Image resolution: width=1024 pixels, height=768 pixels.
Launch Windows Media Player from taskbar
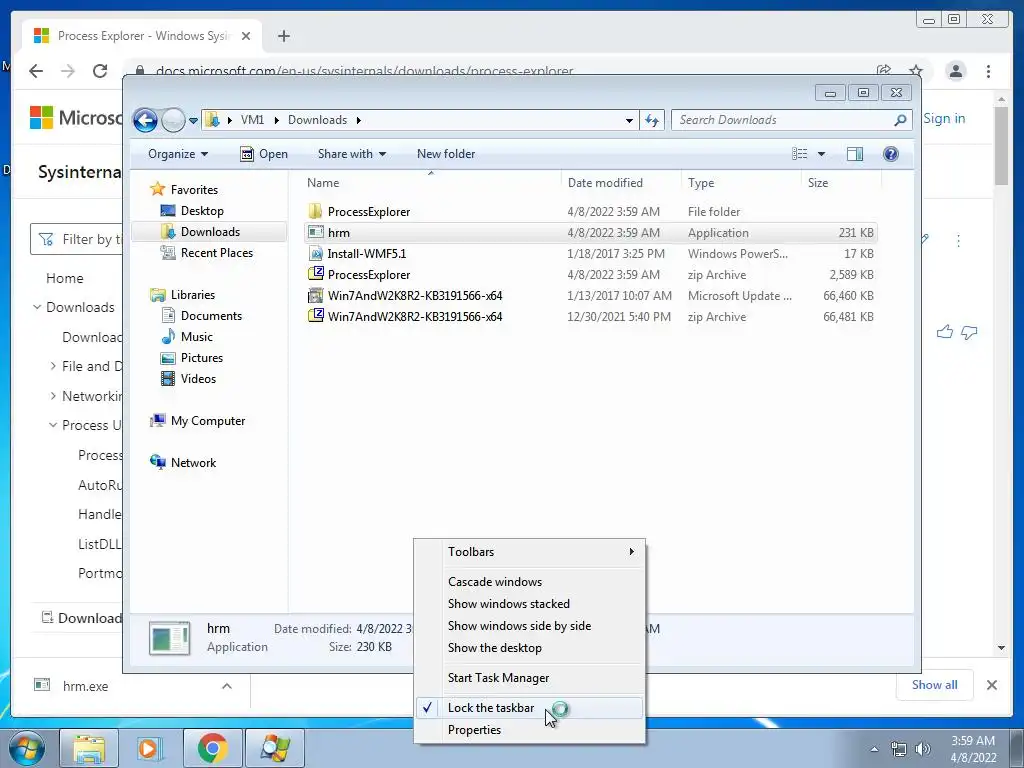pyautogui.click(x=150, y=748)
